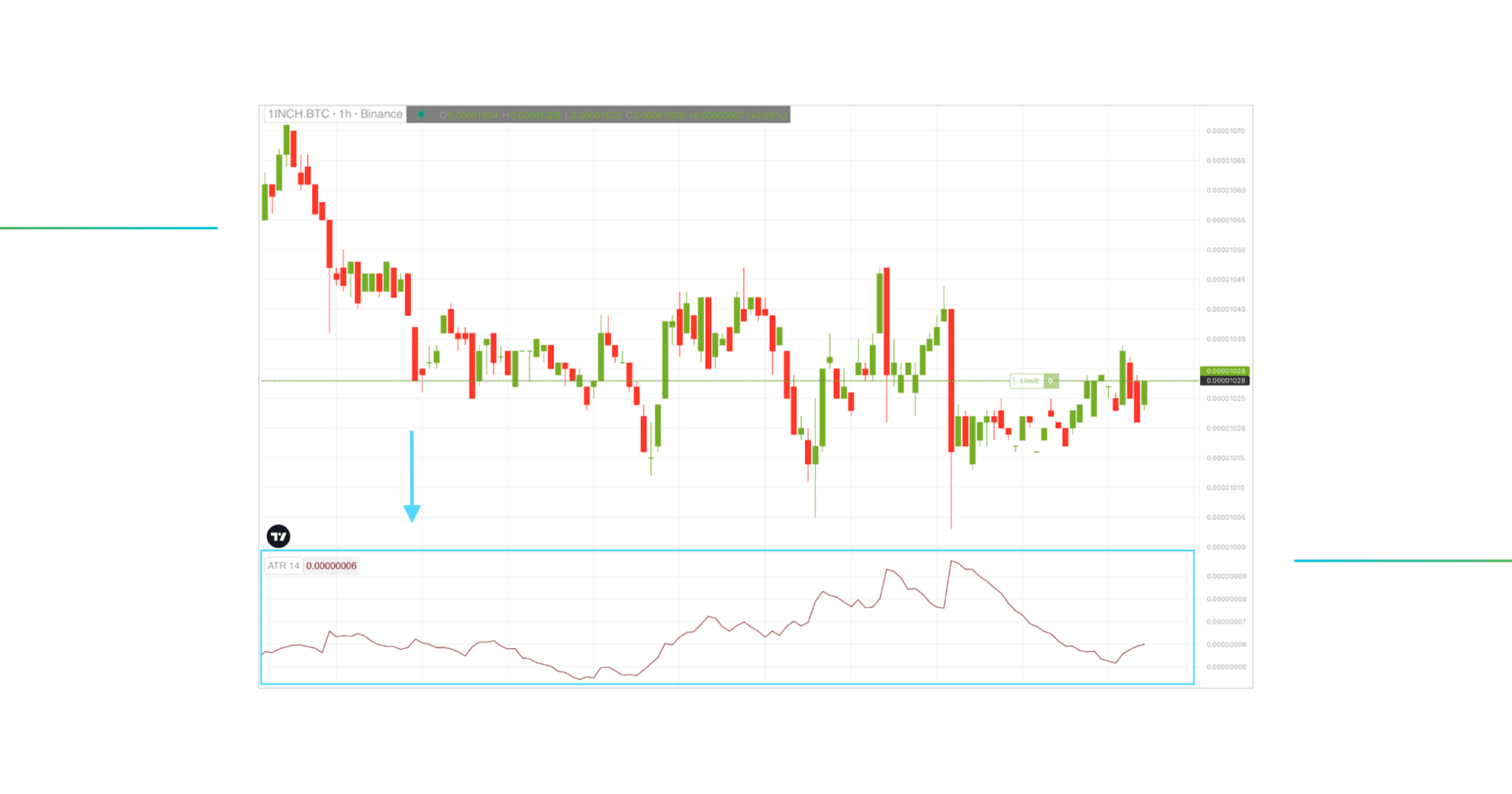The image size is (1512, 794).
Task: Click the green price label on the axis
Action: pos(1224,369)
